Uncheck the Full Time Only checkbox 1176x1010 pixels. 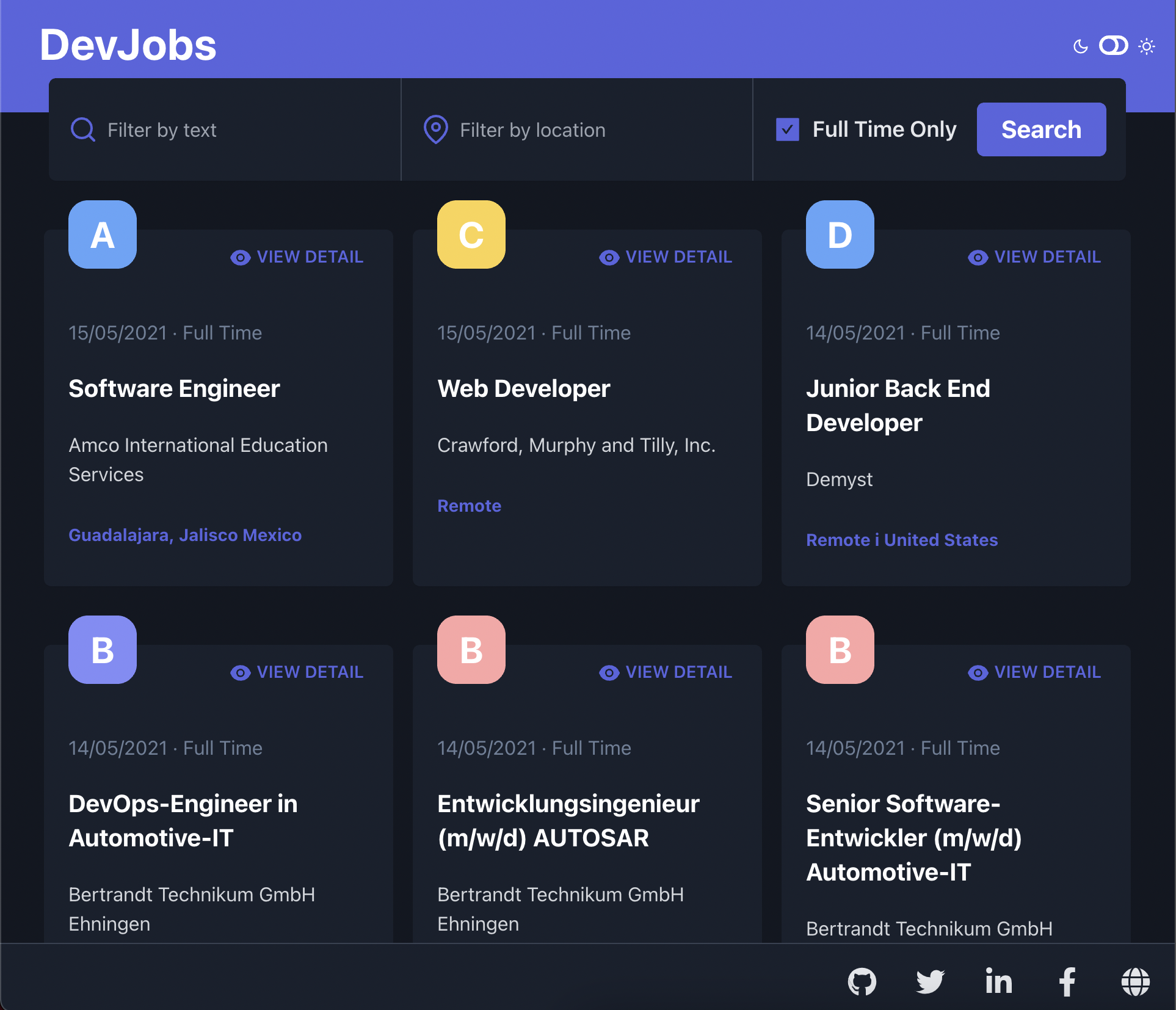pos(787,129)
